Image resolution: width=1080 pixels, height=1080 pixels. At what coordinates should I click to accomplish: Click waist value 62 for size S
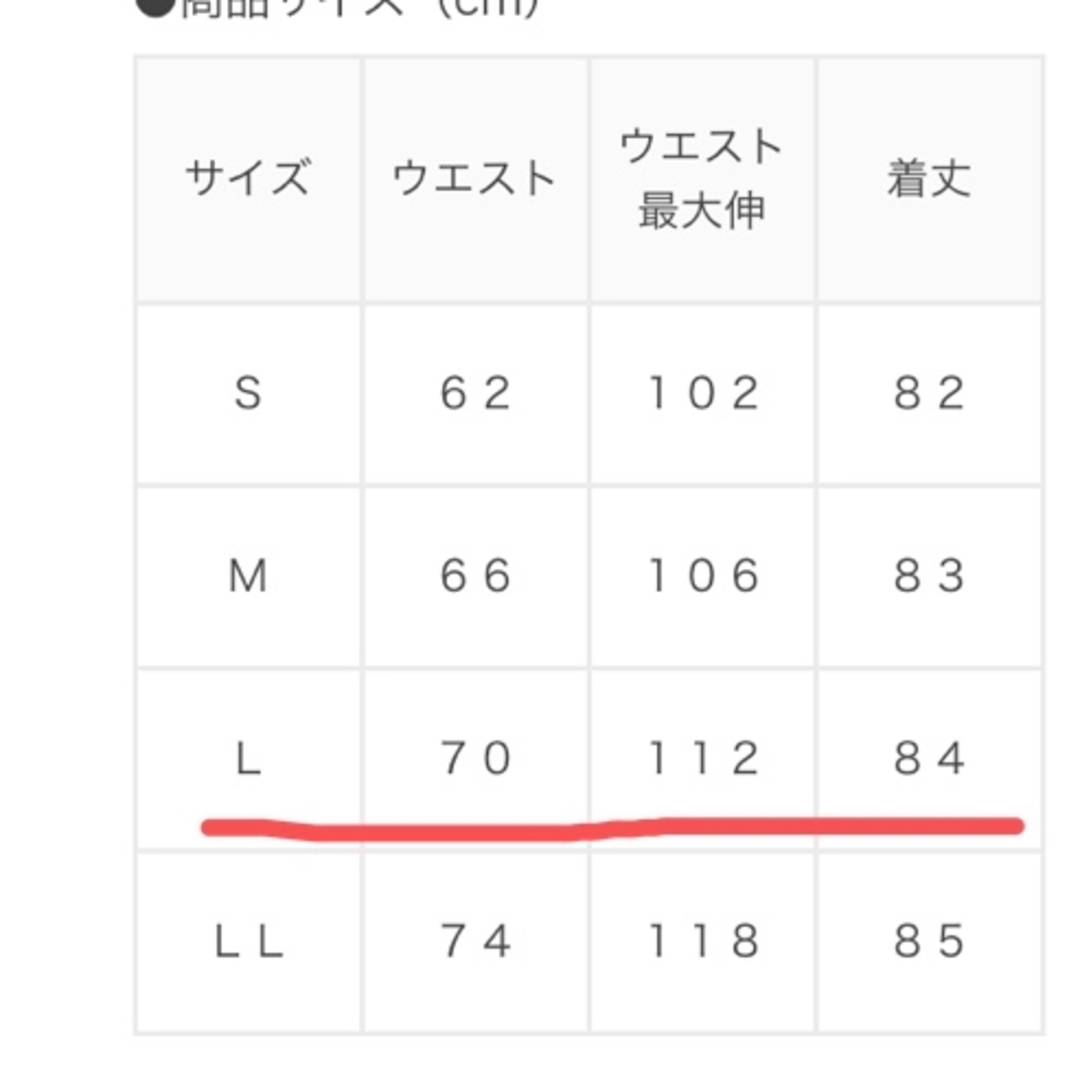tap(475, 394)
